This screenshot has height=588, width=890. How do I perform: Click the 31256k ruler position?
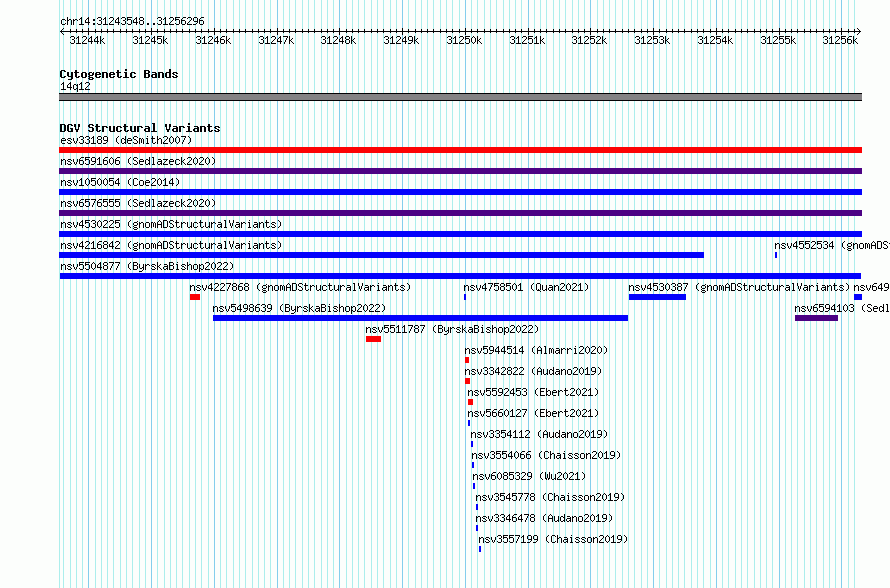pyautogui.click(x=841, y=40)
